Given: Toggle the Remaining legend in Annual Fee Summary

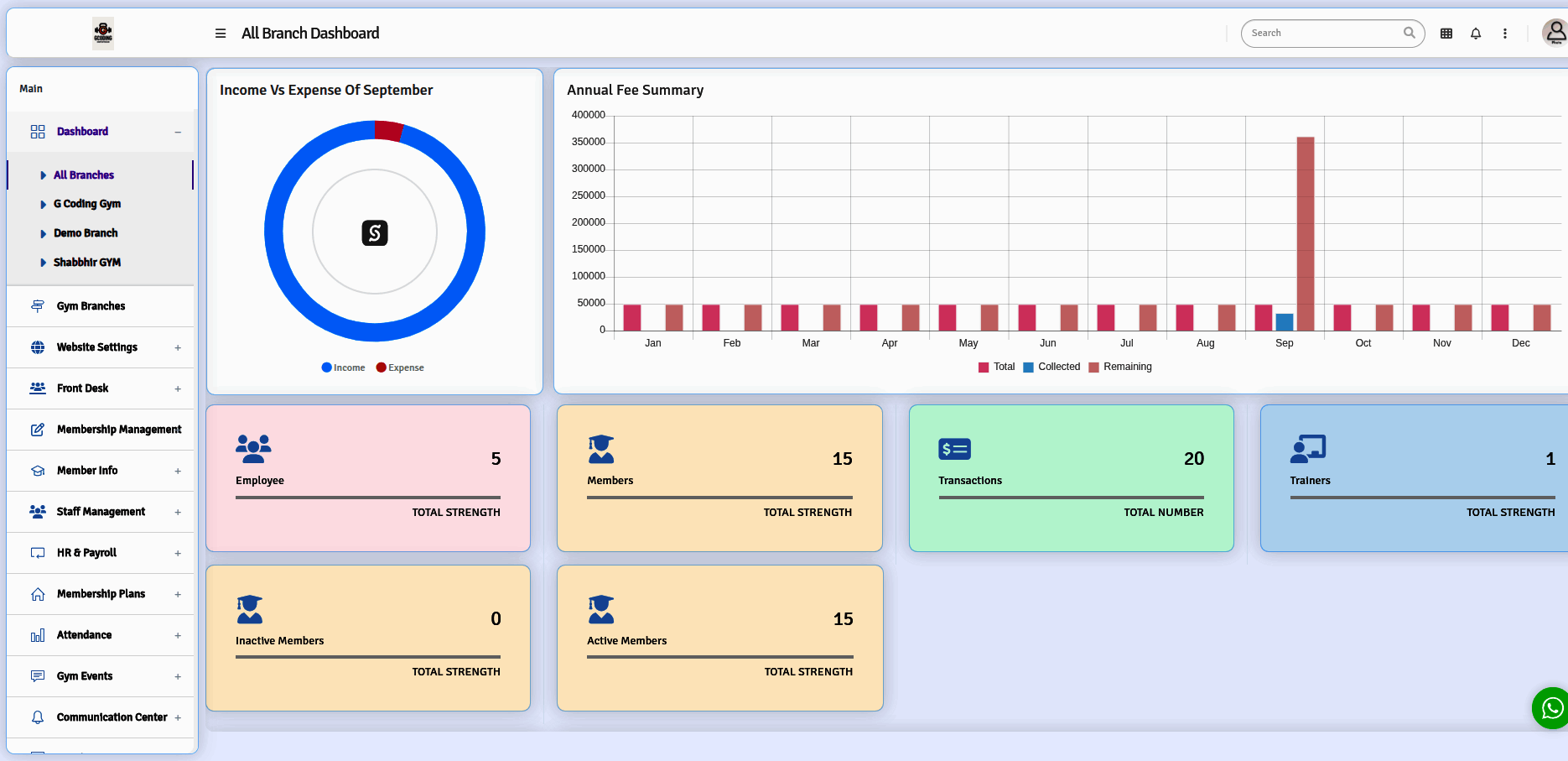Looking at the screenshot, I should coord(1120,367).
